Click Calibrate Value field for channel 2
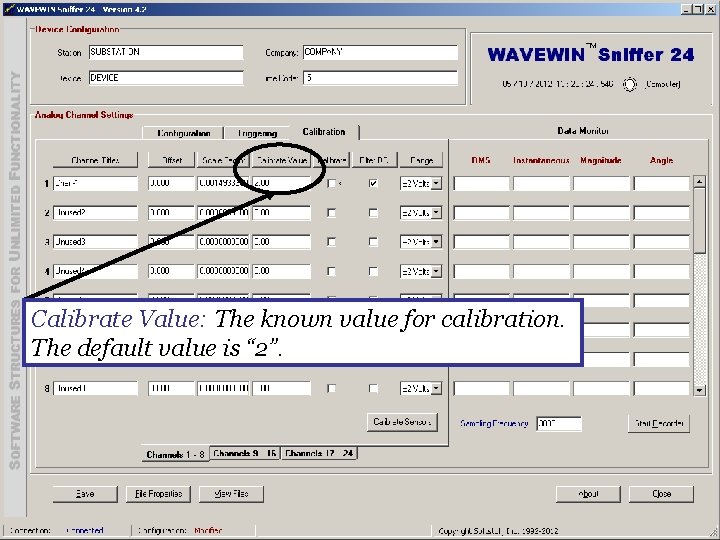 pos(281,213)
